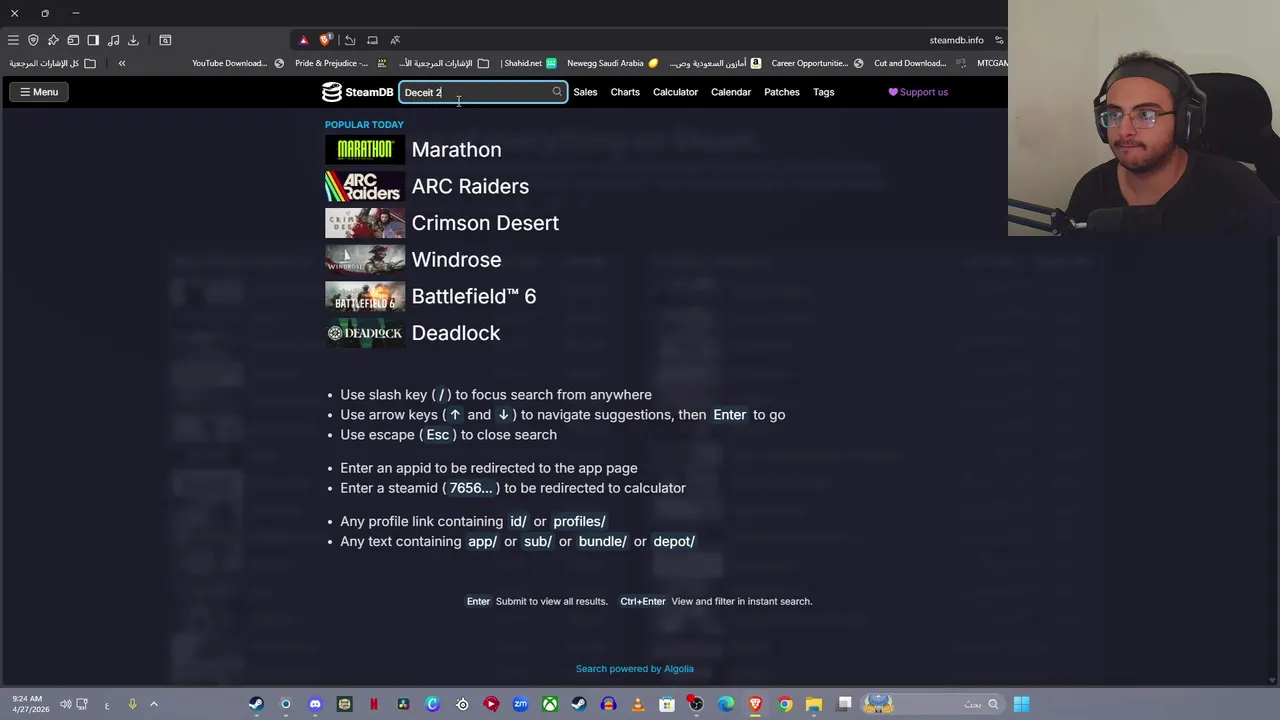Click the Brave lion shields icon

[325, 40]
